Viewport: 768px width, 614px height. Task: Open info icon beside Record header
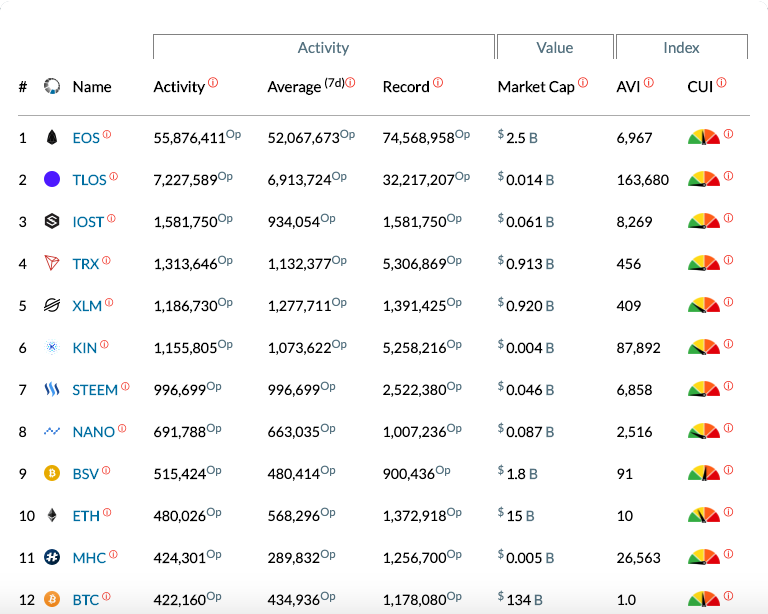click(x=438, y=82)
